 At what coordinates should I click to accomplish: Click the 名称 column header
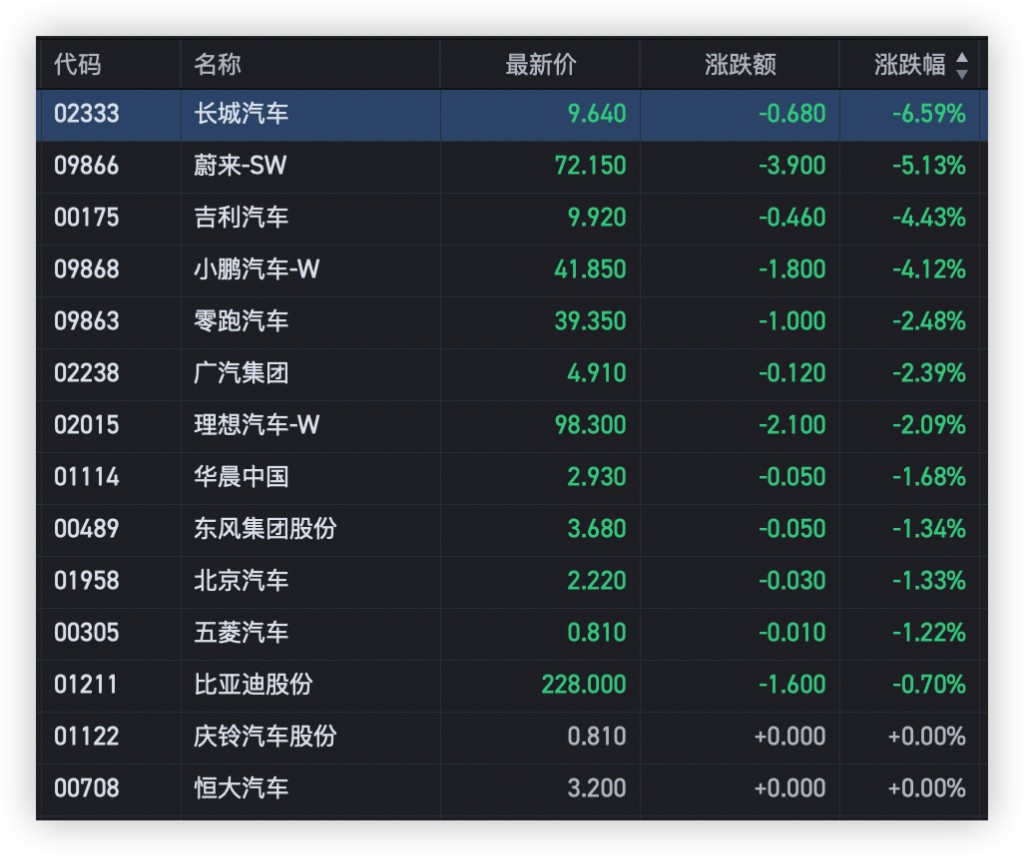click(x=217, y=66)
